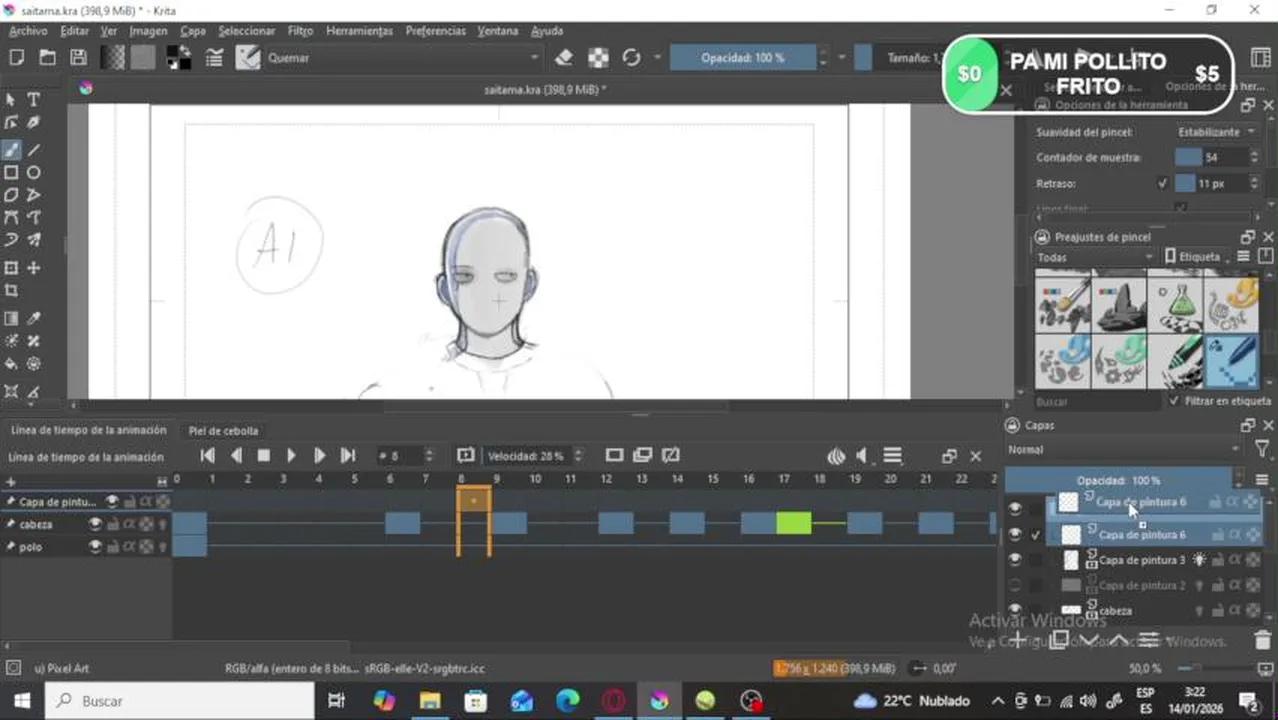This screenshot has height=720, width=1278.
Task: Switch to the Piel de cebolla tab
Action: (223, 431)
